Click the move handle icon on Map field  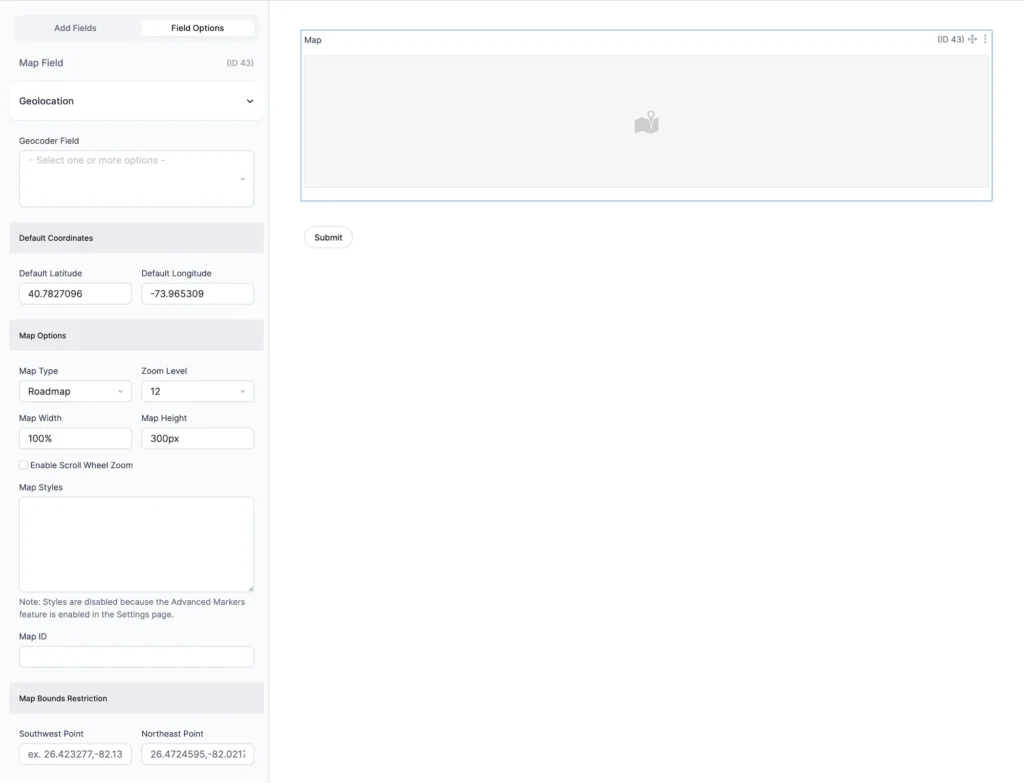(x=972, y=40)
